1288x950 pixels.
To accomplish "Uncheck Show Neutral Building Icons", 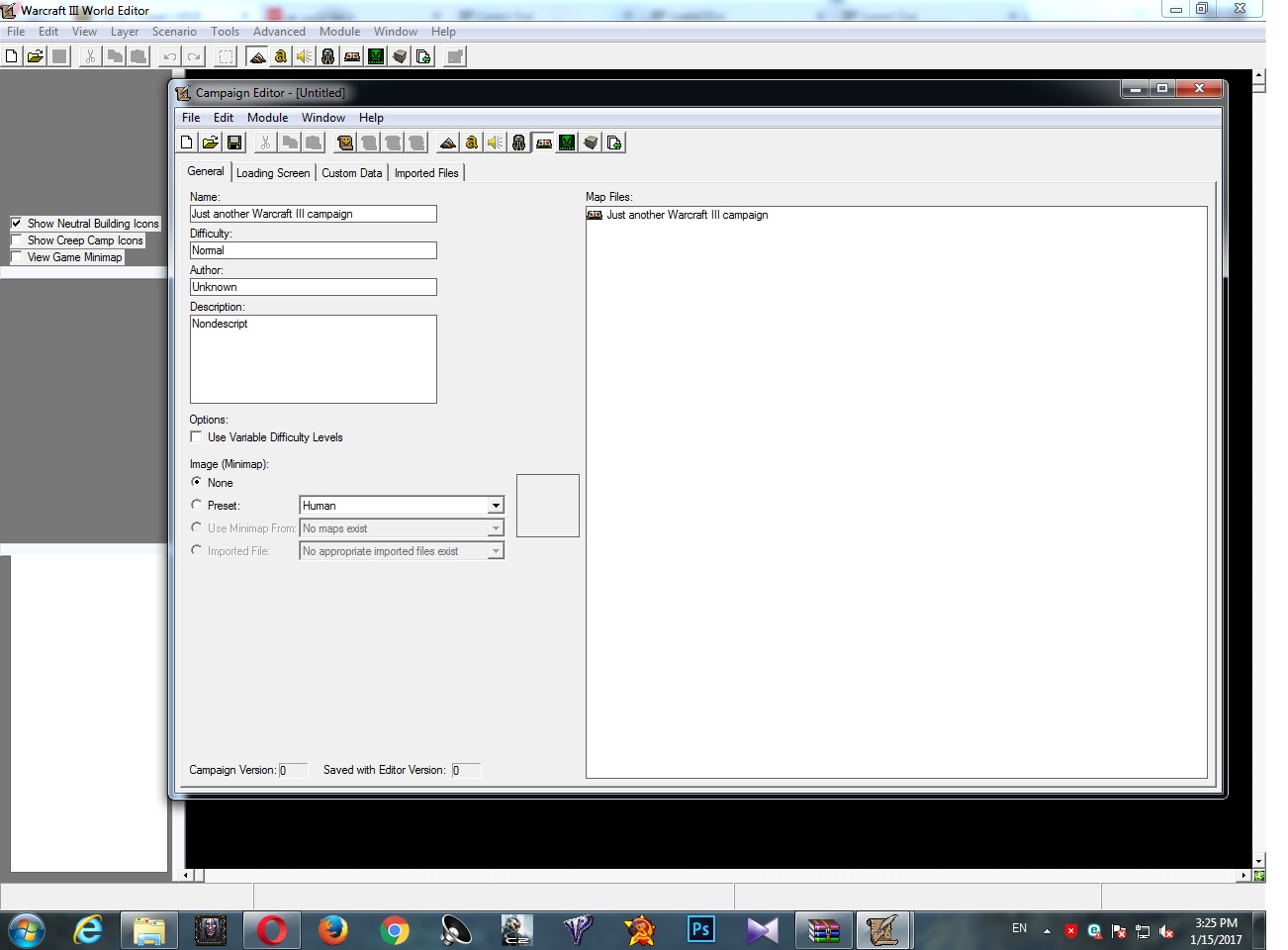I will point(17,224).
